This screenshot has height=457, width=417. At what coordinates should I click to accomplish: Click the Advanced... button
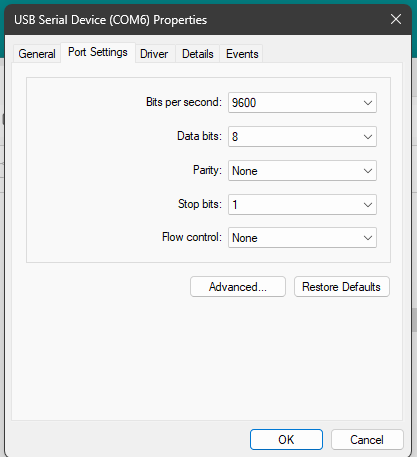coord(238,287)
